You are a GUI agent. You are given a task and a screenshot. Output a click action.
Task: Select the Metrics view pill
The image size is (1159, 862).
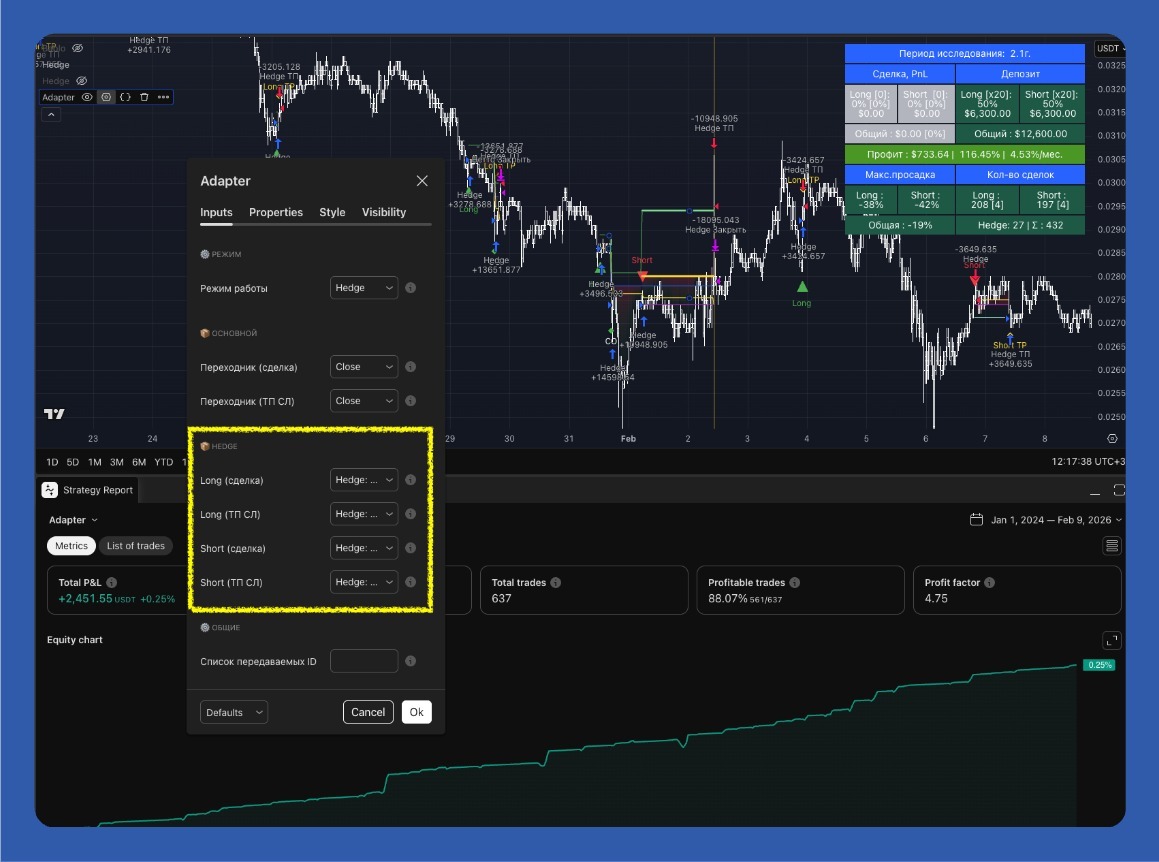[x=72, y=546]
